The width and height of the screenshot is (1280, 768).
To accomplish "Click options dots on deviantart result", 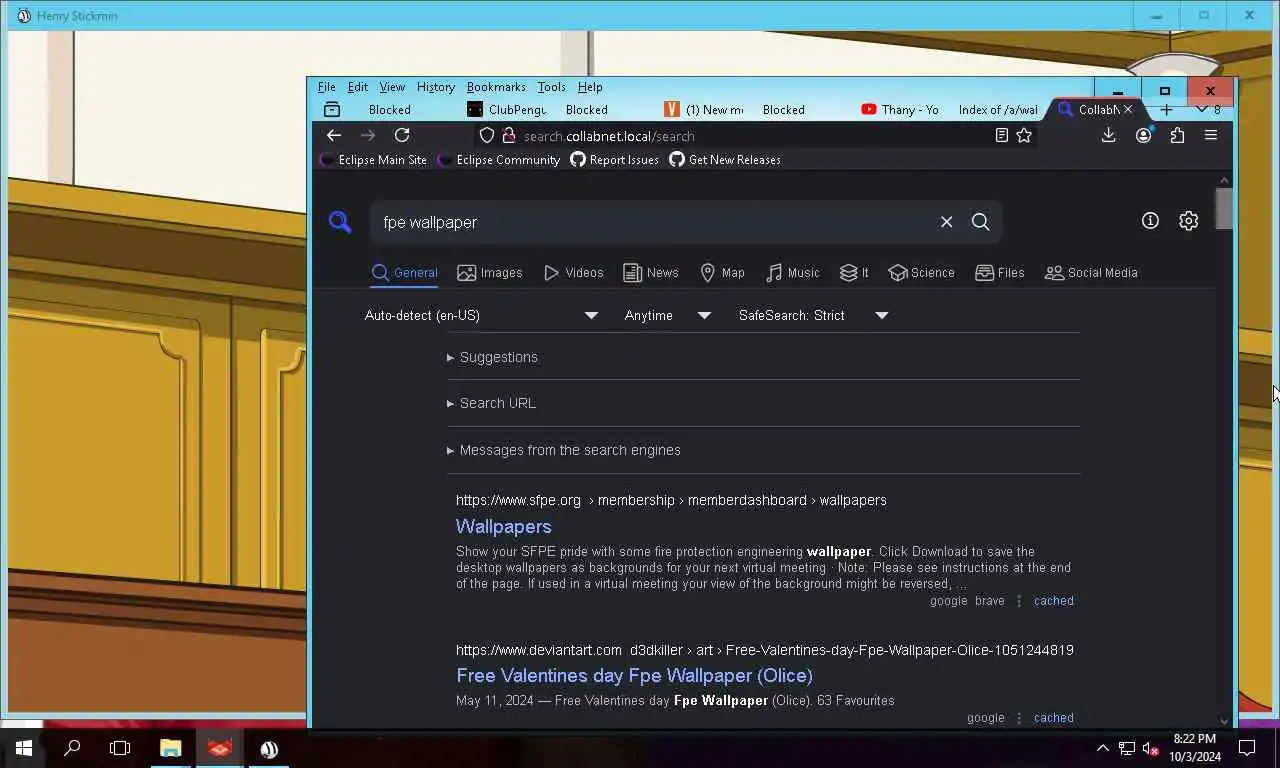I will coord(1019,718).
